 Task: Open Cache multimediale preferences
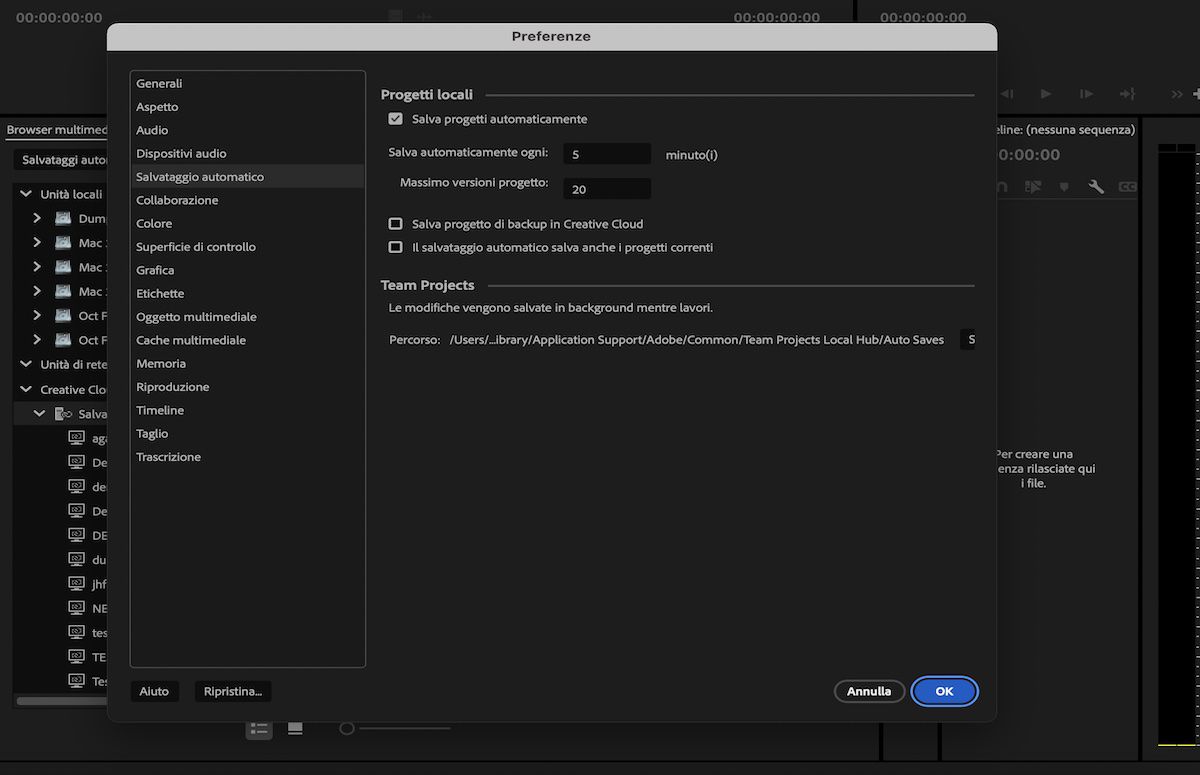pyautogui.click(x=247, y=340)
